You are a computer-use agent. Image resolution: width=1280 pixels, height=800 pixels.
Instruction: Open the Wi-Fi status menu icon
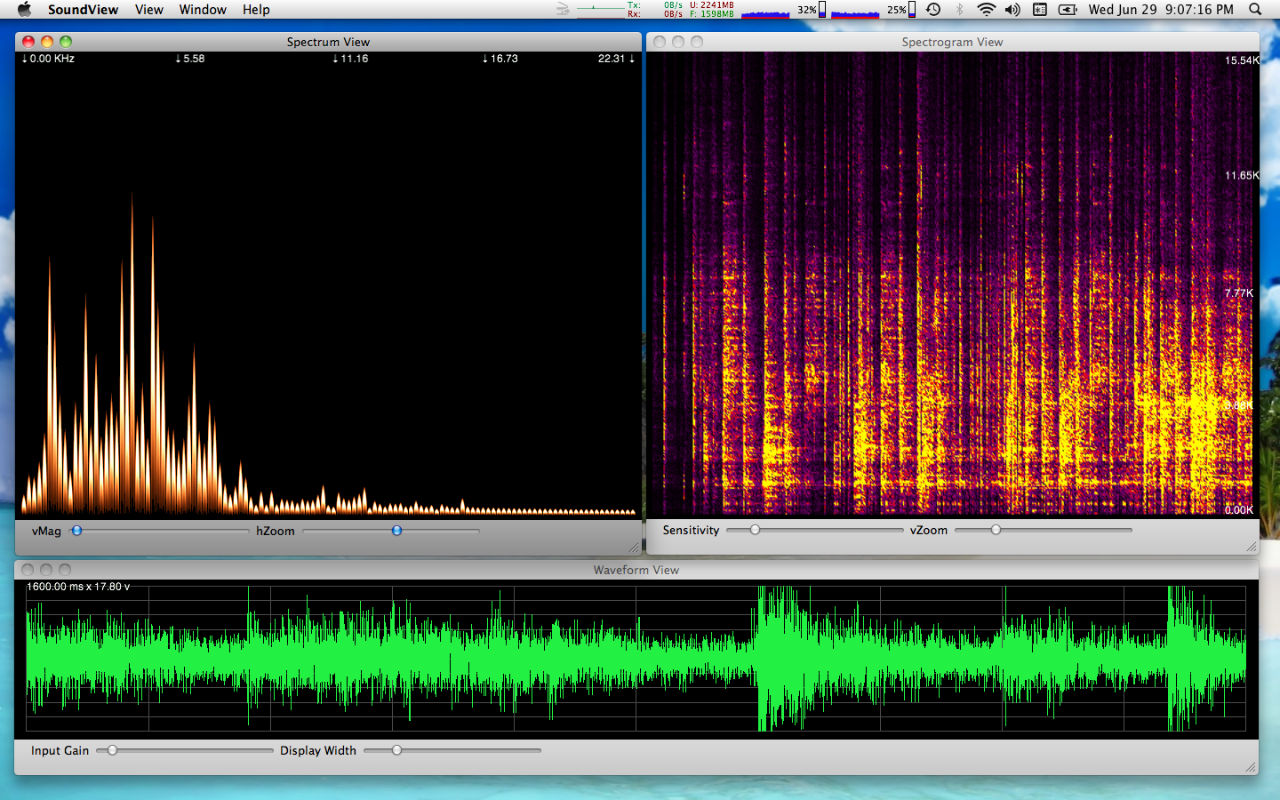(986, 9)
